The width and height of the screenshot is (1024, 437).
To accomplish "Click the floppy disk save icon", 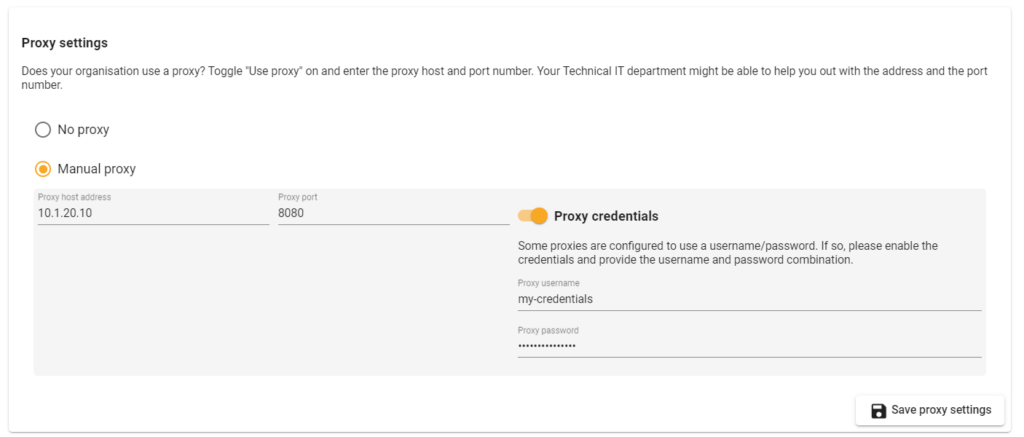I will [878, 410].
